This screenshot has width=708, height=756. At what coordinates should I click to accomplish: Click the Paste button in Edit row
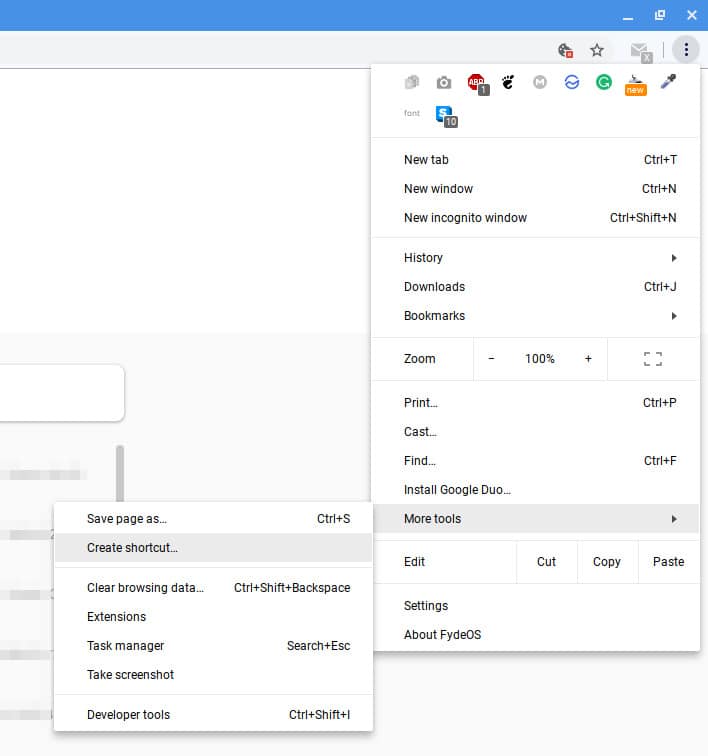(x=668, y=562)
